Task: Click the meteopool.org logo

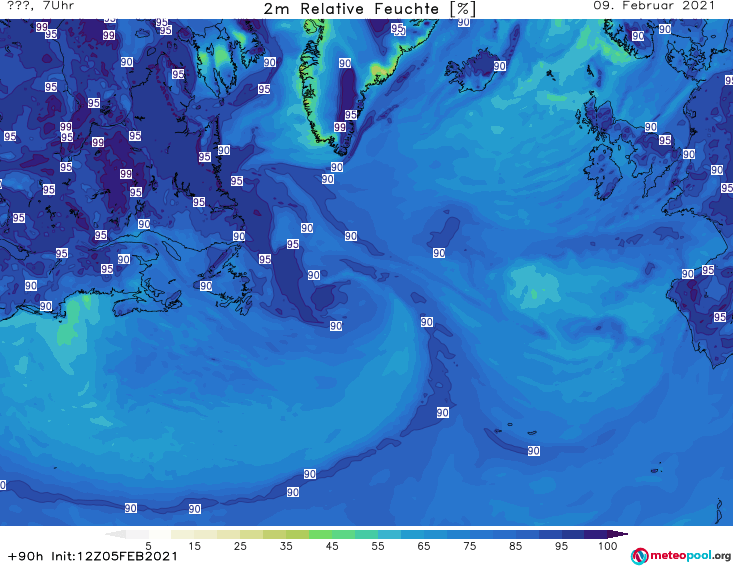Action: pyautogui.click(x=681, y=556)
